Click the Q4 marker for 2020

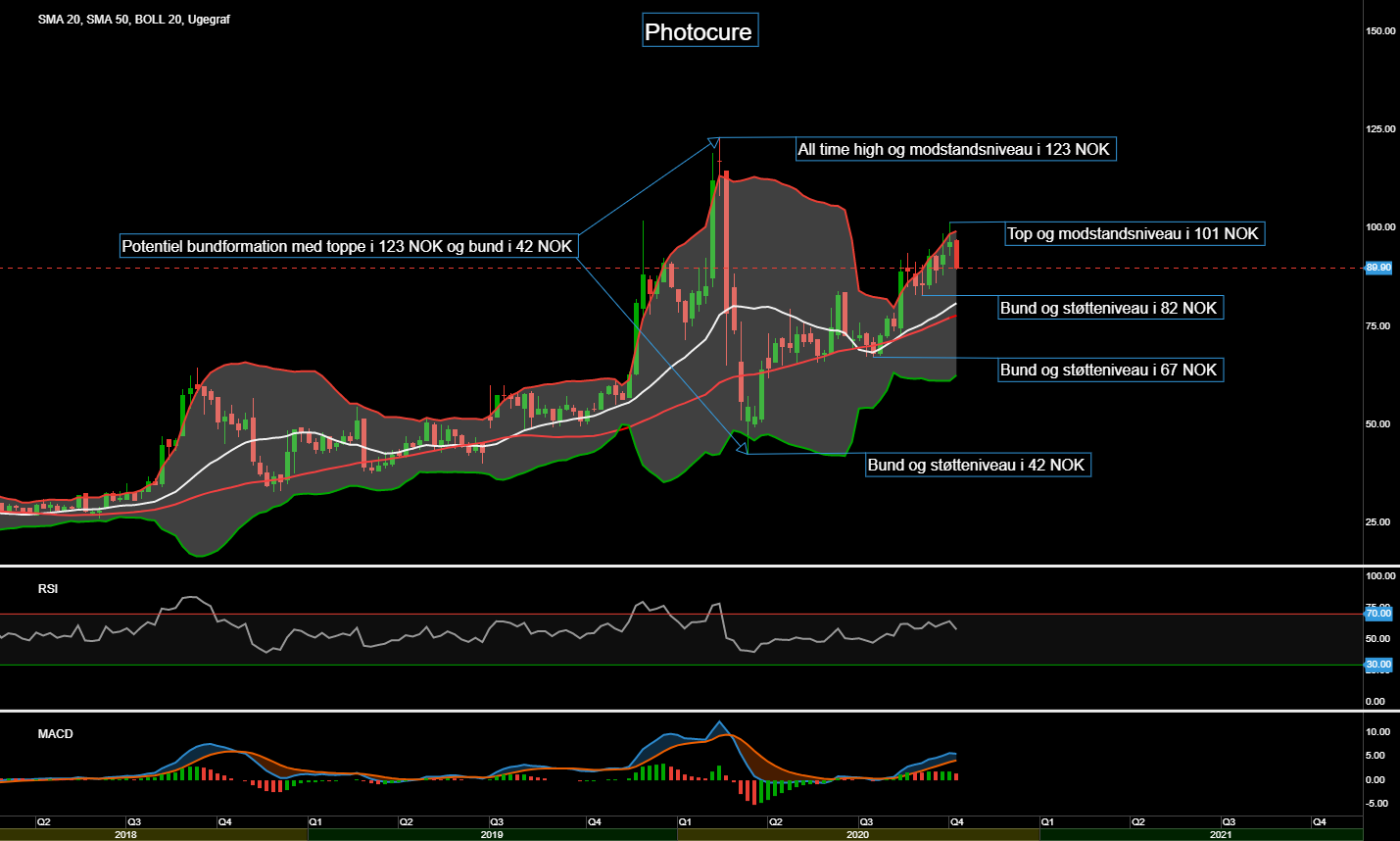click(x=957, y=822)
